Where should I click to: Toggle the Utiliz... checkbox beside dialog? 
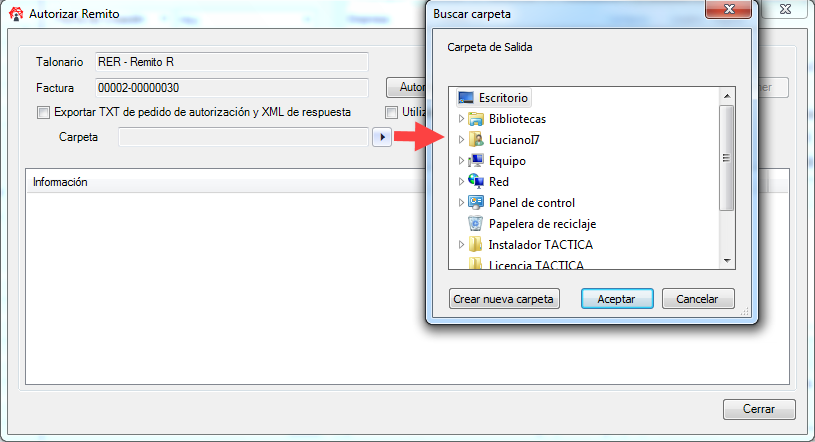pos(391,112)
